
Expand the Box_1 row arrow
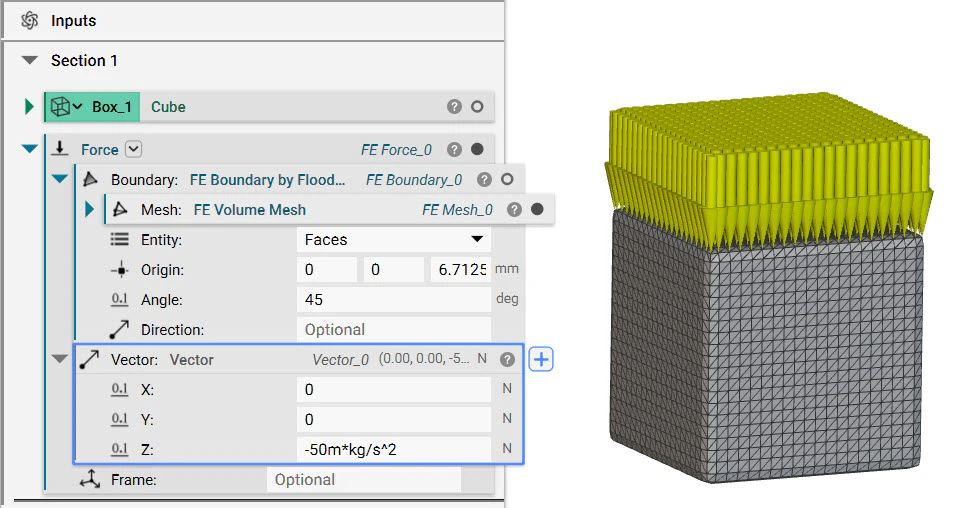pos(29,107)
